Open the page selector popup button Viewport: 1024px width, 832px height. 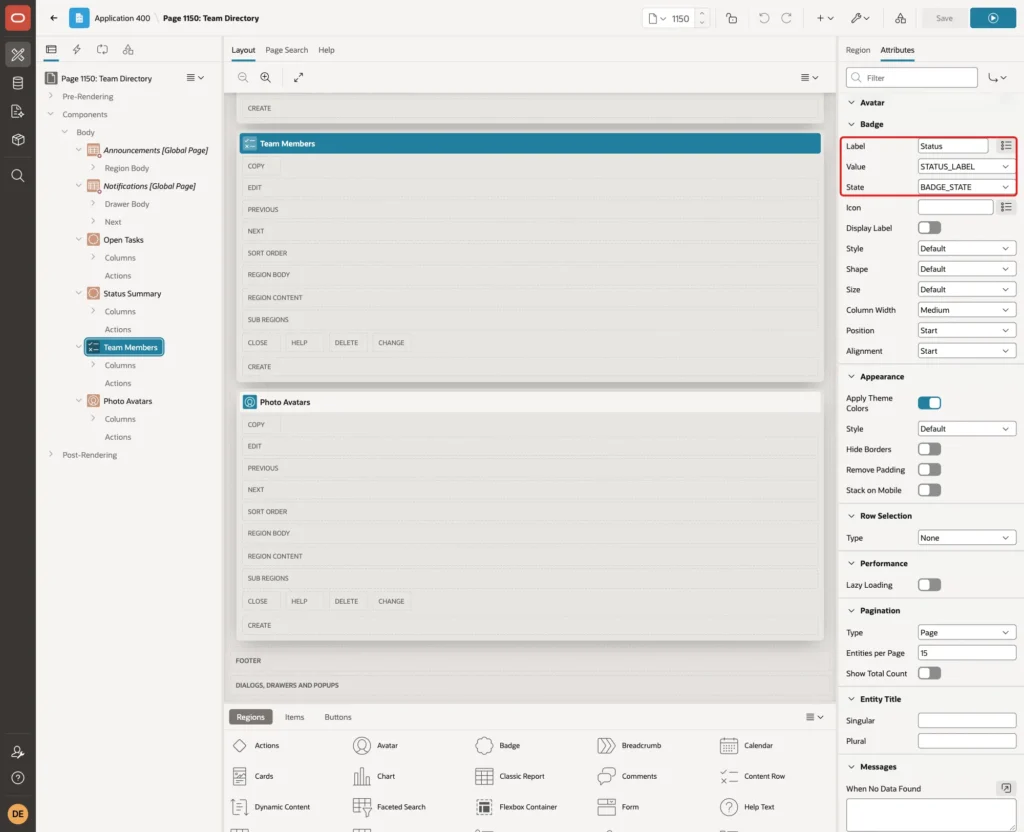pyautogui.click(x=657, y=18)
